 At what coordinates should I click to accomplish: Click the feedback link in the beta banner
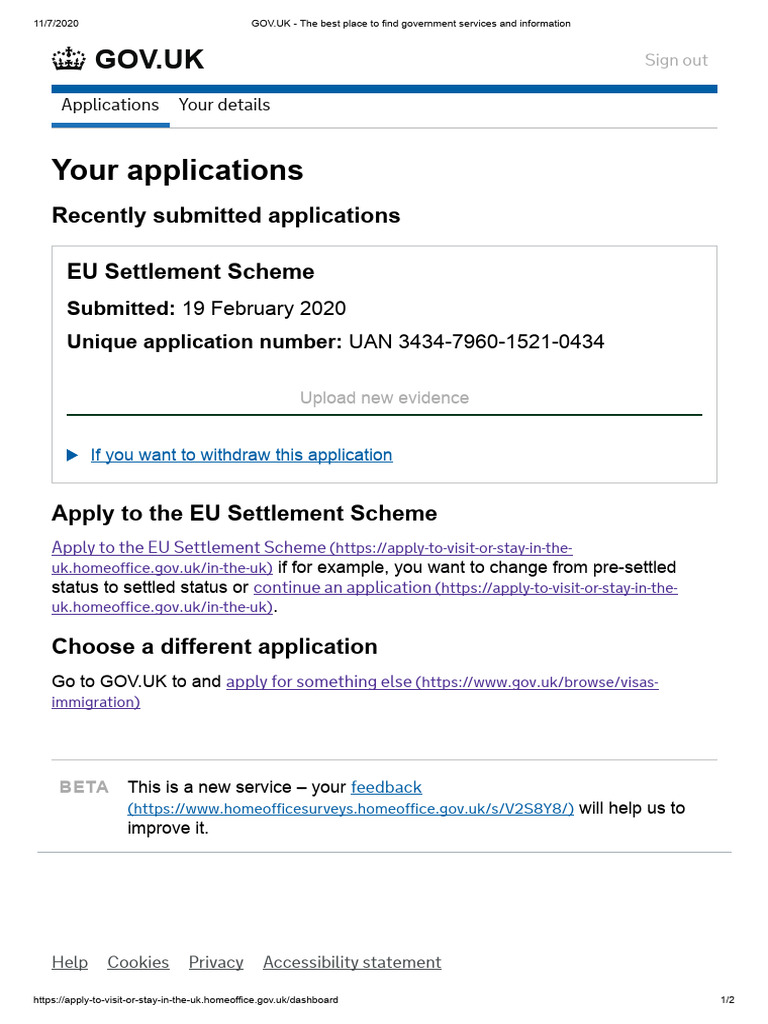pyautogui.click(x=386, y=787)
